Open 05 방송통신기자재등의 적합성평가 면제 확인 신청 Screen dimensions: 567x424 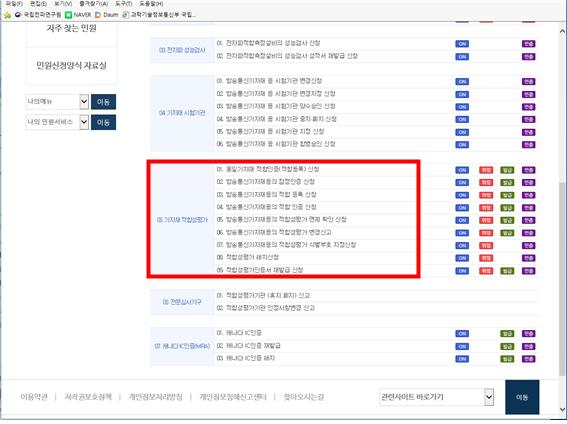[282, 220]
